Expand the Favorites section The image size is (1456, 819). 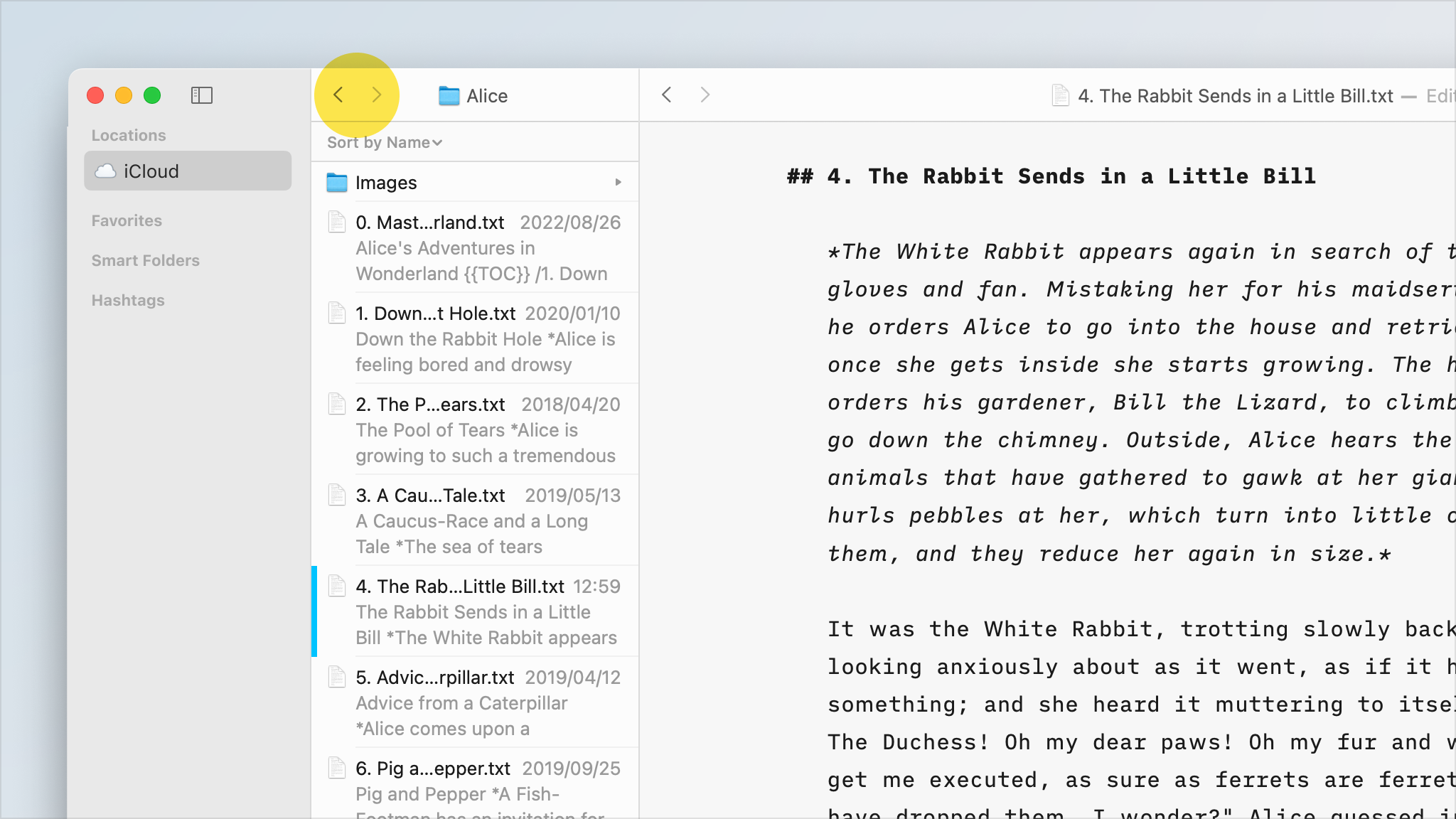click(127, 220)
